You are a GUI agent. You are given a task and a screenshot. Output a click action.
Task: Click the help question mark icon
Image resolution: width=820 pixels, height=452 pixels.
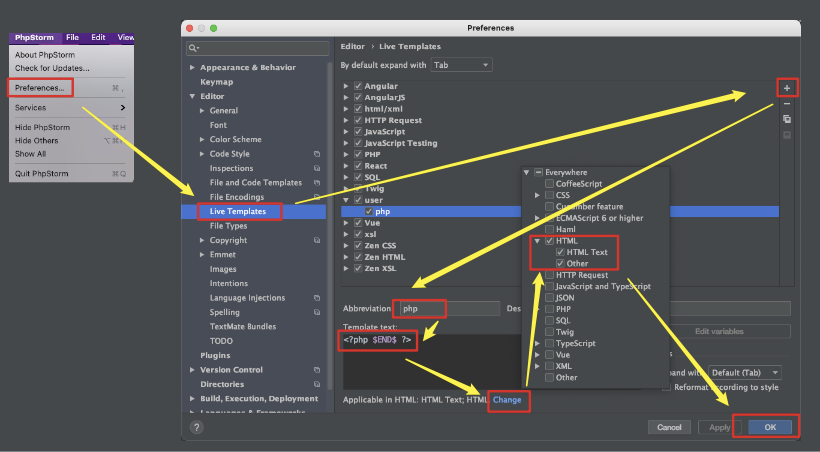[196, 427]
